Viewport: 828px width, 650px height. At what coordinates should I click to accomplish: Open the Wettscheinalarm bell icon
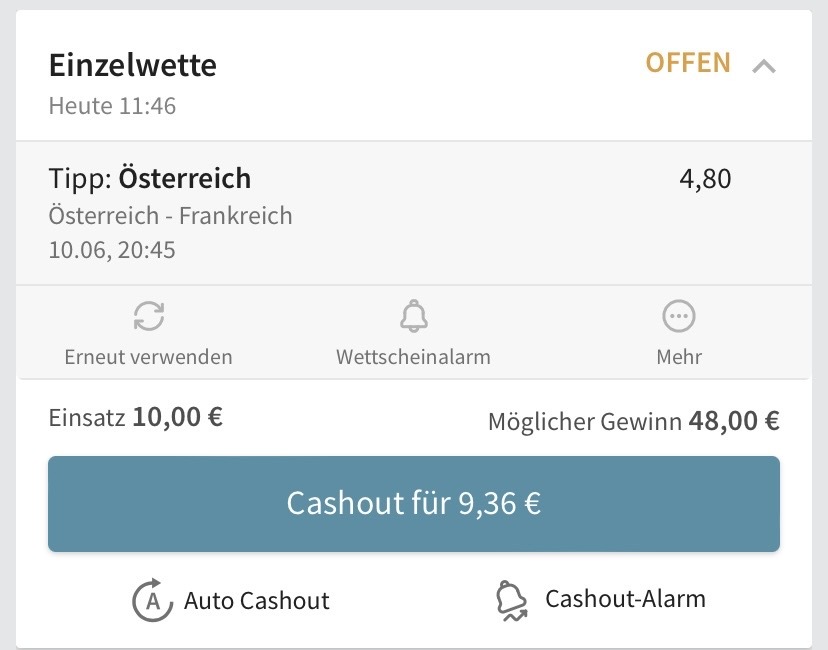click(413, 316)
